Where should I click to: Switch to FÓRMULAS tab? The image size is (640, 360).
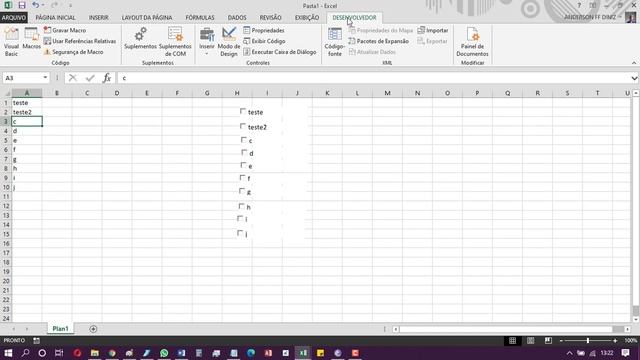pos(200,18)
